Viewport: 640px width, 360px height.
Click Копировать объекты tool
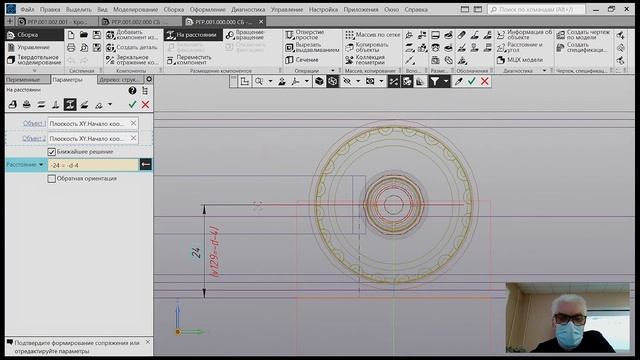point(367,47)
